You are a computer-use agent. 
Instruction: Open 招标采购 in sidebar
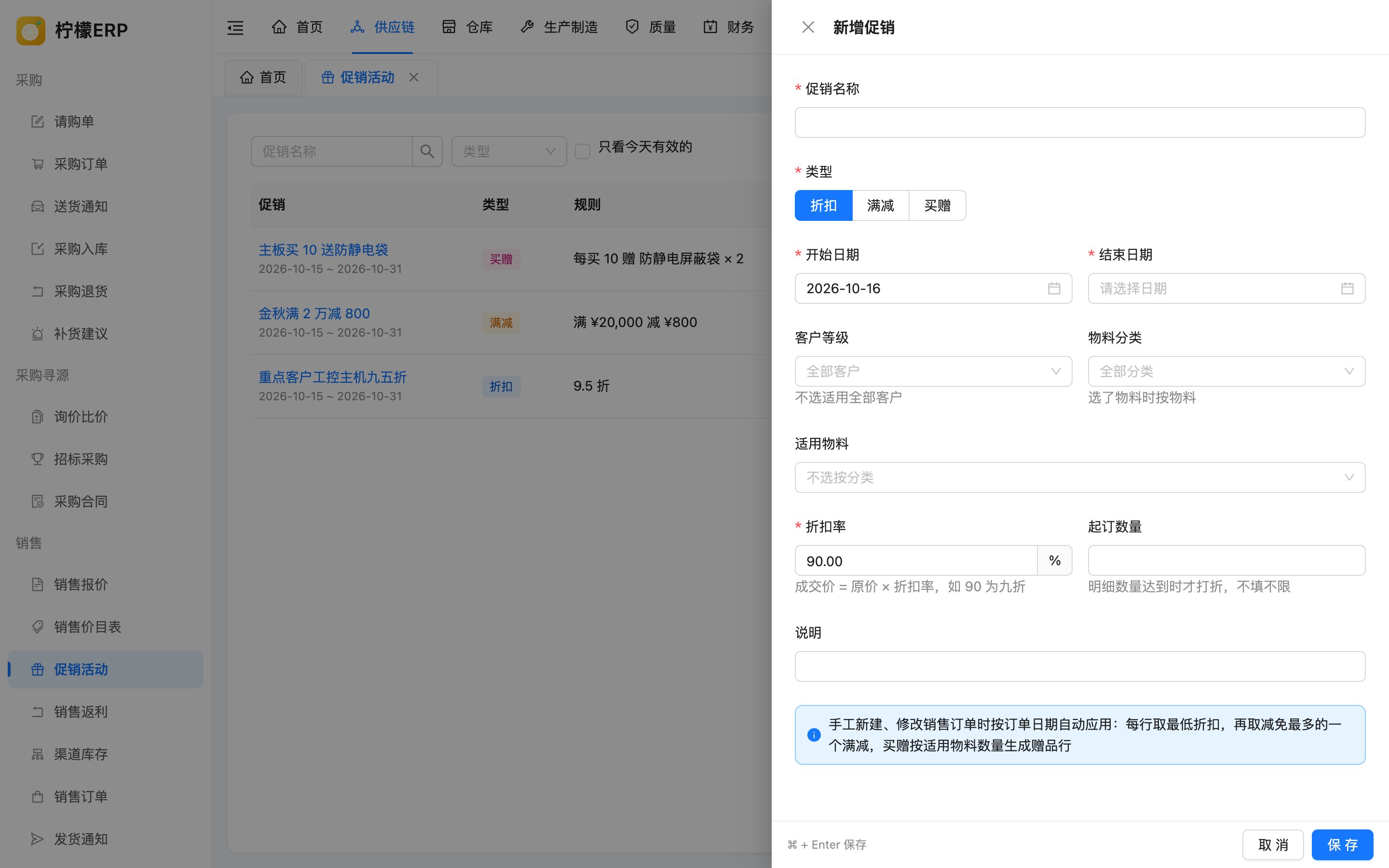coord(106,459)
